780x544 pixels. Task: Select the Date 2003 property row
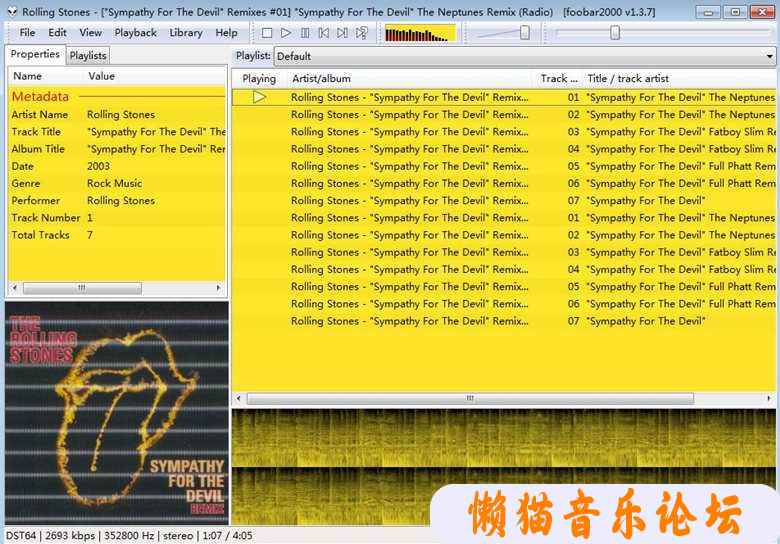[117, 166]
